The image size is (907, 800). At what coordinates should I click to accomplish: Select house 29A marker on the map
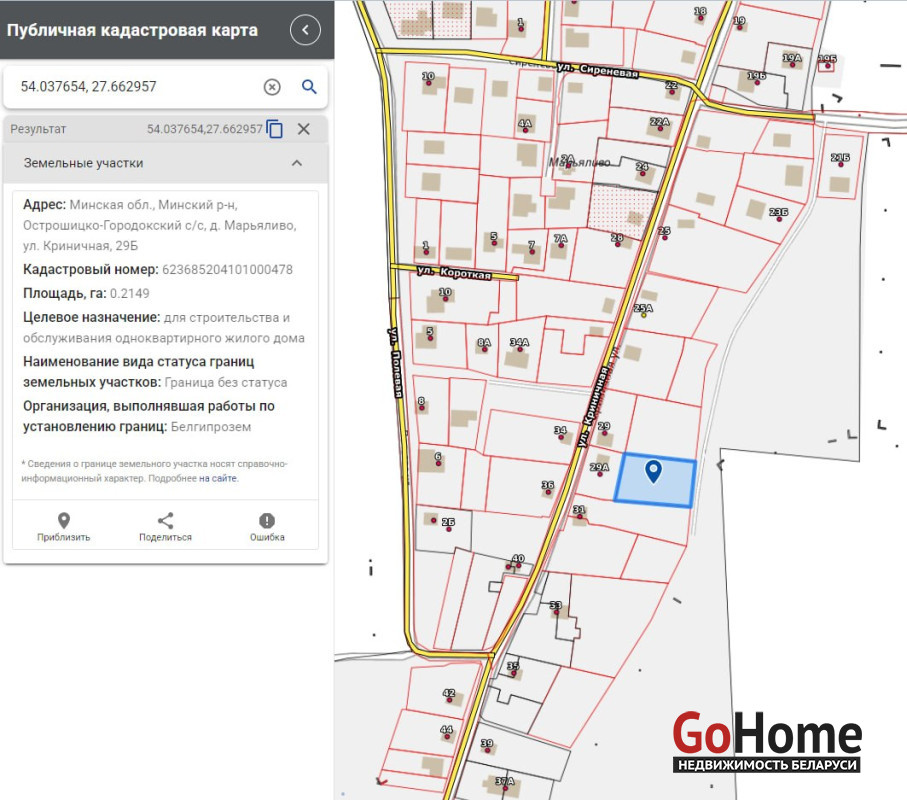tap(600, 468)
